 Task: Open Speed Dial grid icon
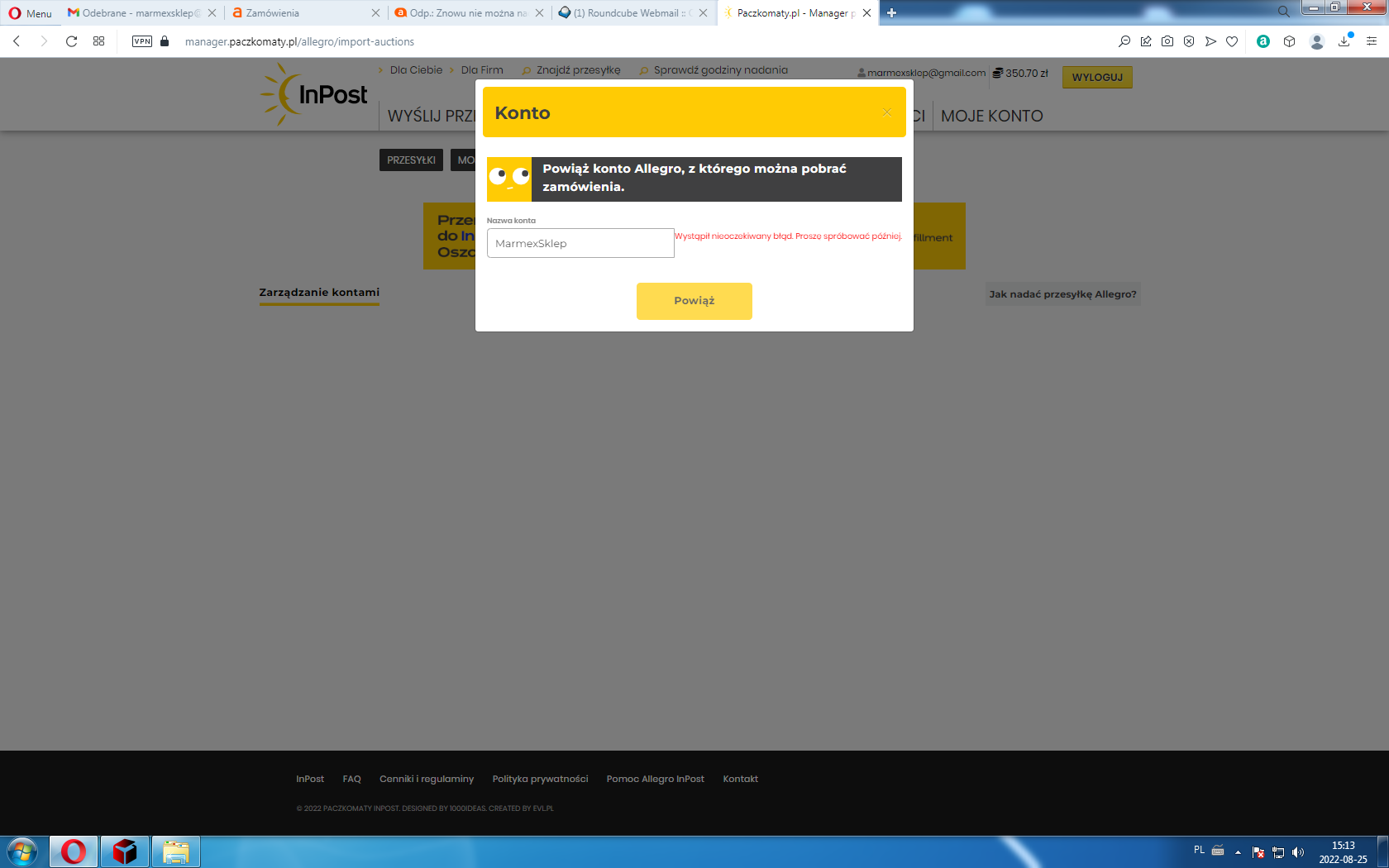tap(99, 41)
